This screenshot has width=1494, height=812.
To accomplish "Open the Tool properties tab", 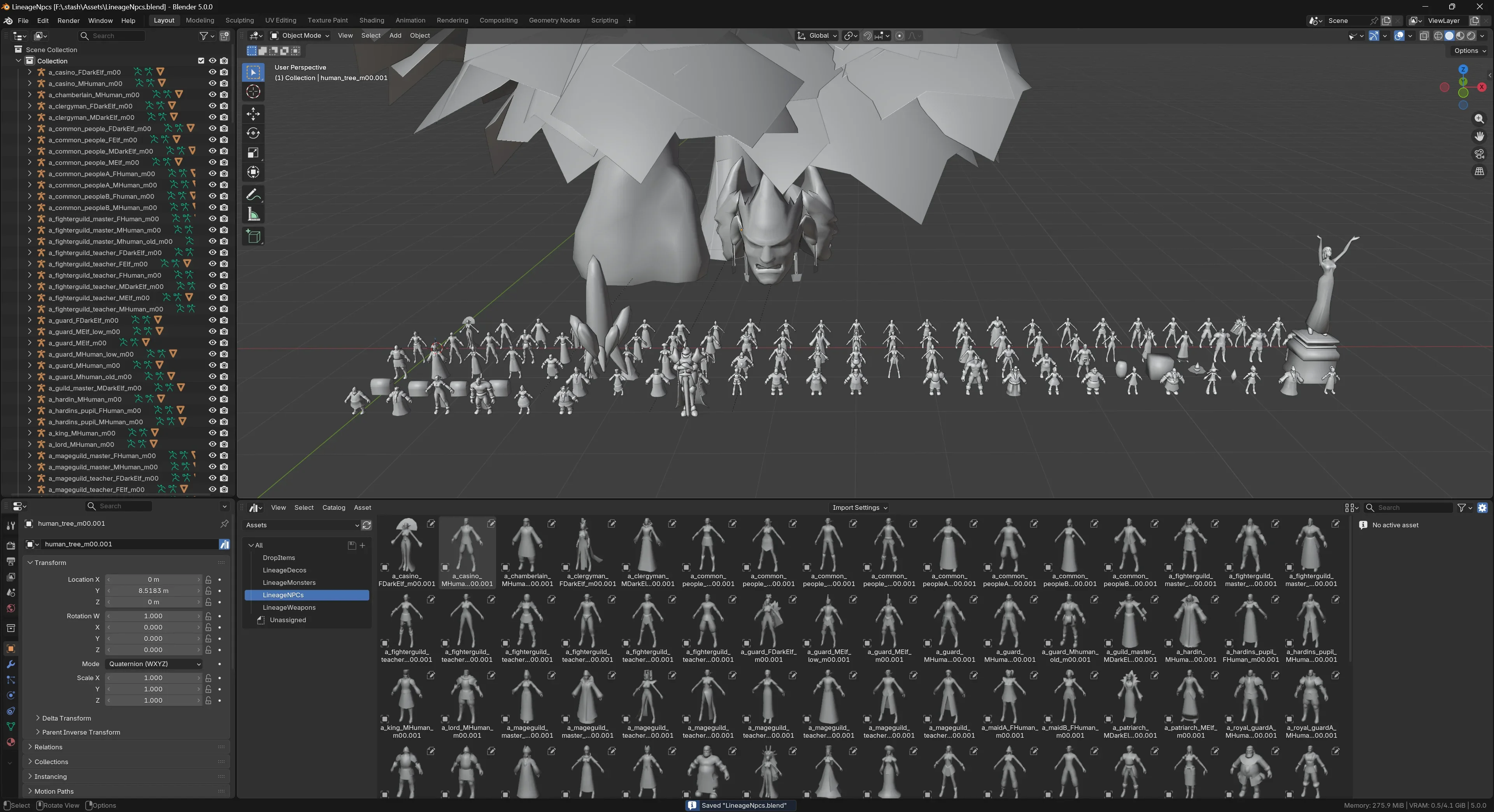I will point(11,526).
